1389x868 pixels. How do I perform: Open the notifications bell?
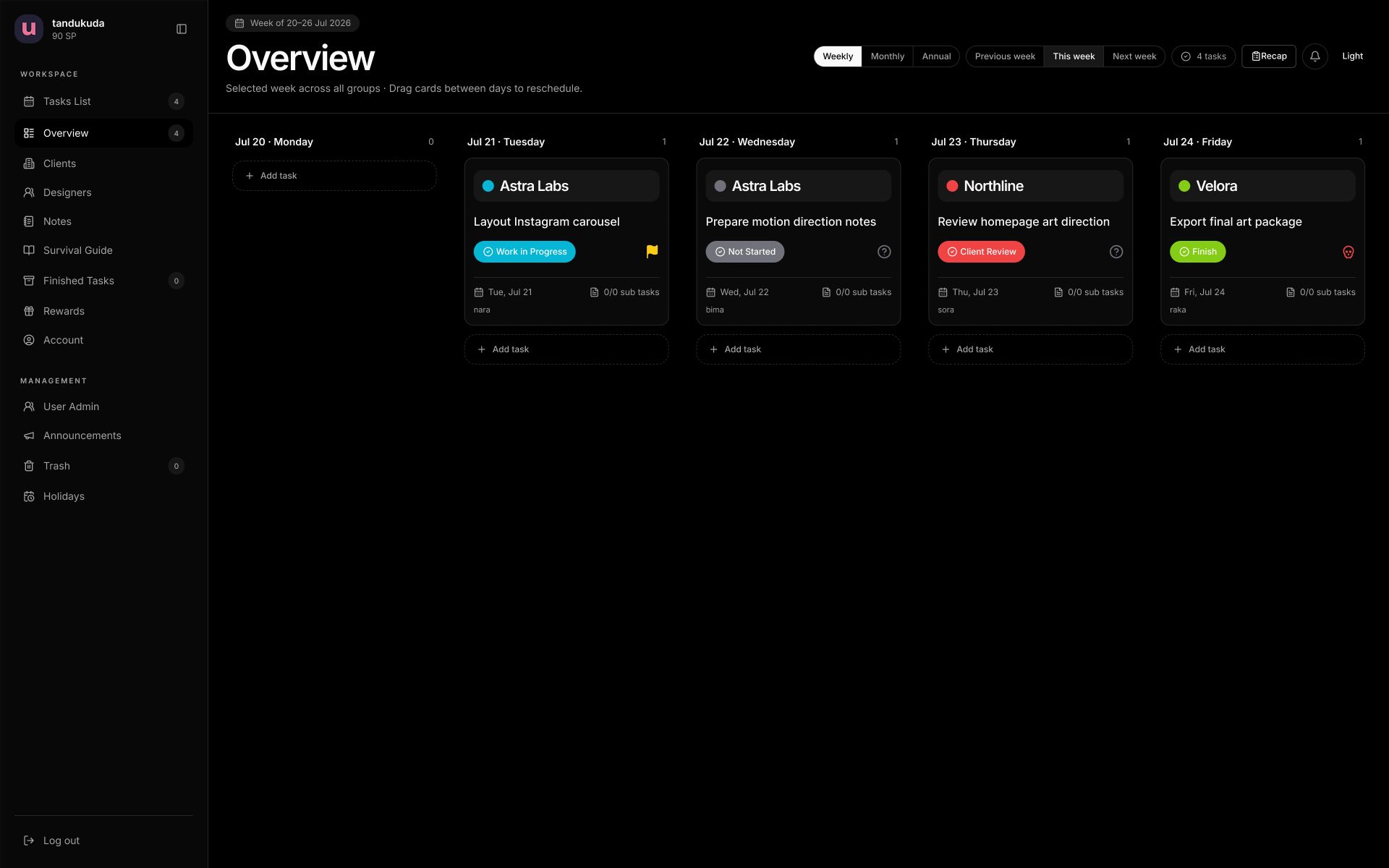1314,56
